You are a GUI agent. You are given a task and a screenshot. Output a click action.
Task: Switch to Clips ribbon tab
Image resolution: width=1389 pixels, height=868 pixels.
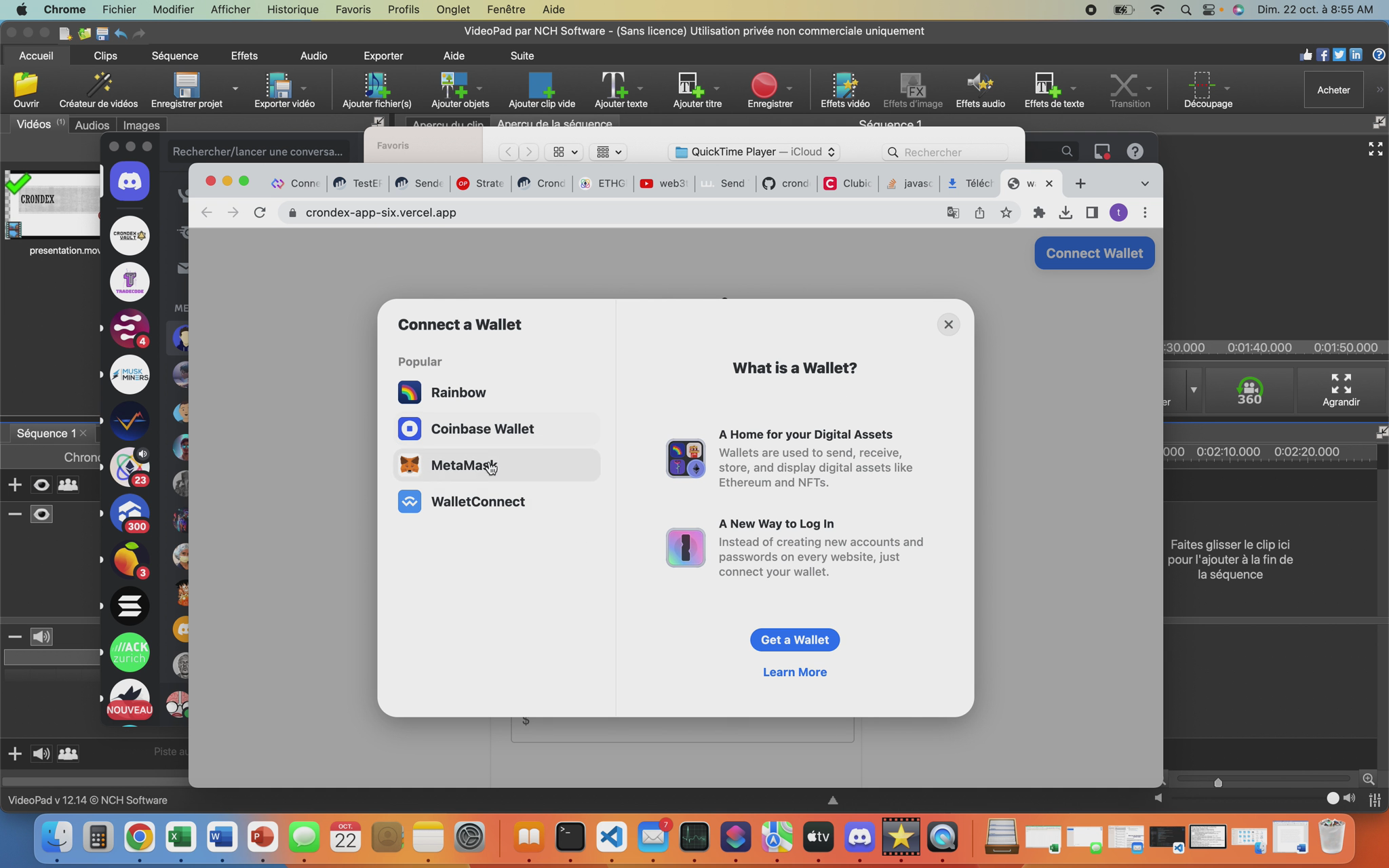click(x=105, y=56)
